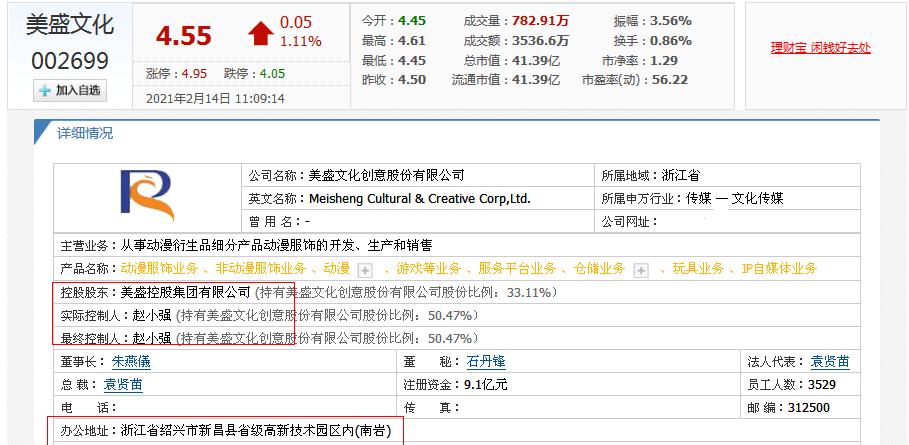This screenshot has height=445, width=909.
Task: Open board secretary 石丹锋 link
Action: coord(486,362)
